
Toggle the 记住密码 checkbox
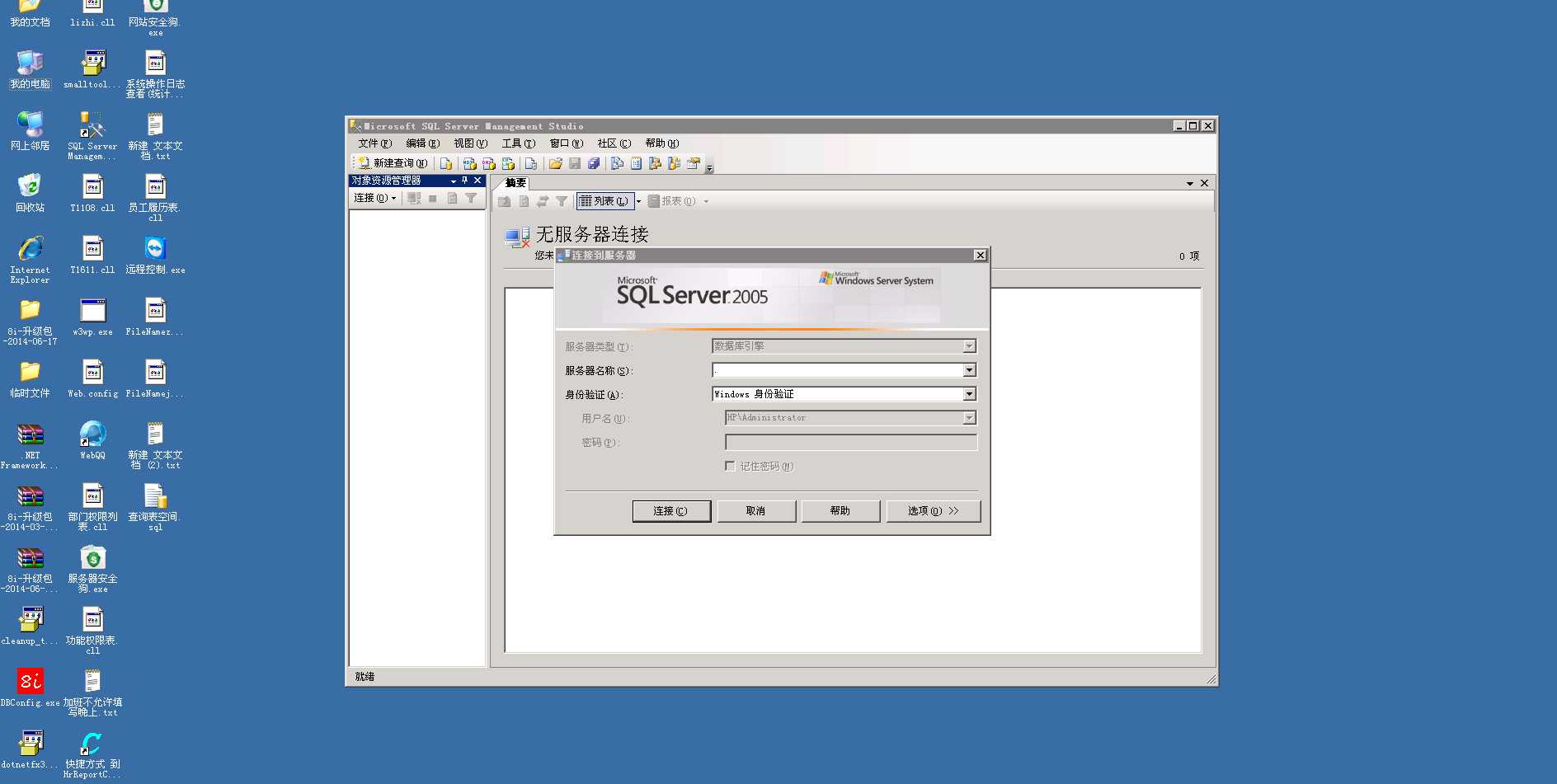(730, 467)
